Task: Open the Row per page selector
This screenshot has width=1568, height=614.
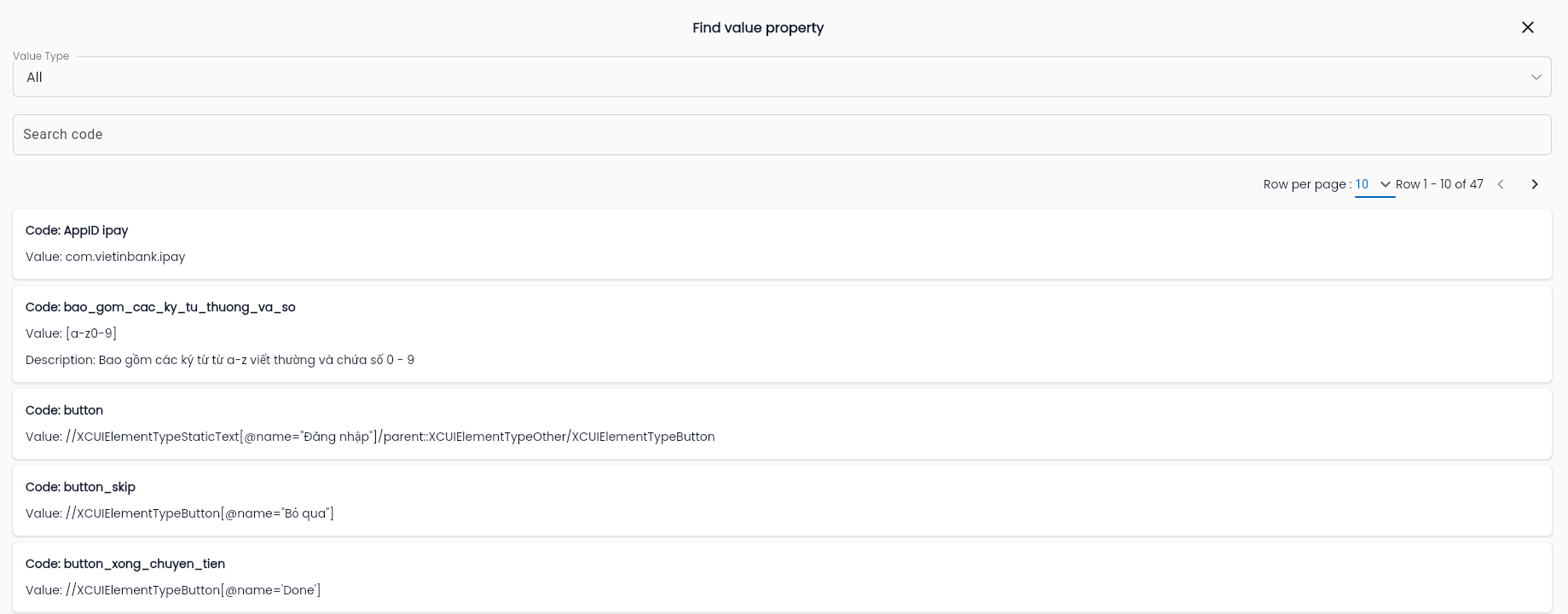Action: [1374, 184]
